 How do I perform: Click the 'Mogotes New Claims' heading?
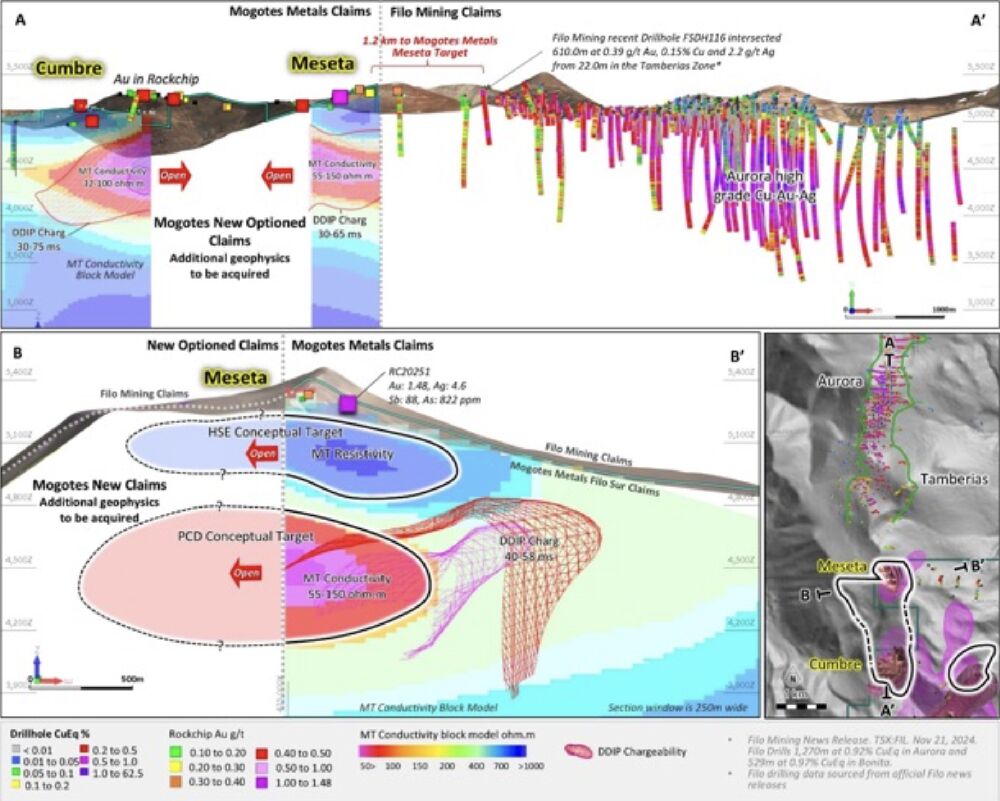click(x=99, y=485)
